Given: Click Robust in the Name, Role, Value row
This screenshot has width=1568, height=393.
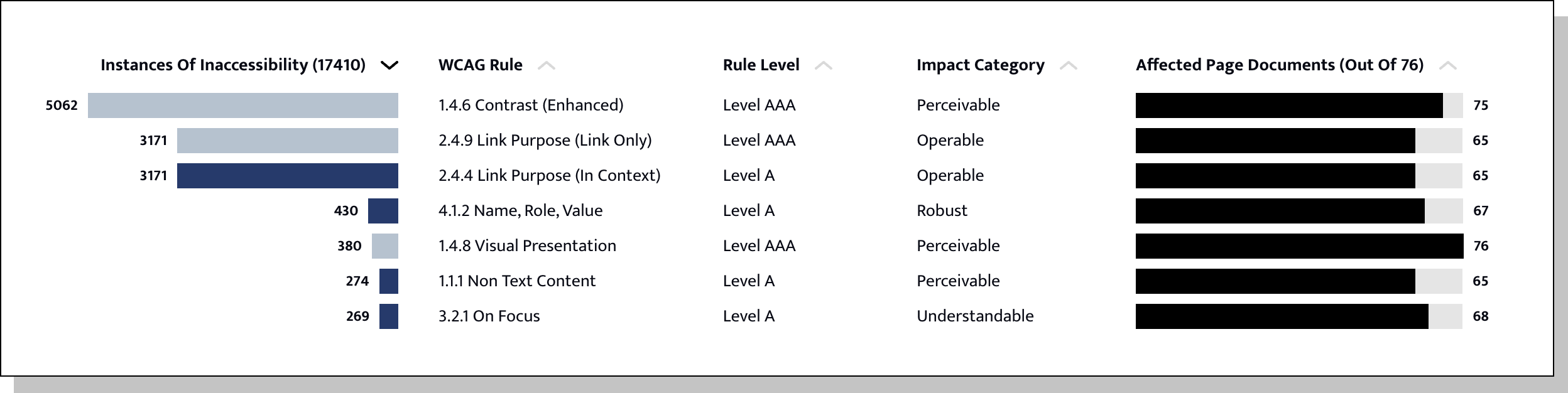Looking at the screenshot, I should (941, 210).
